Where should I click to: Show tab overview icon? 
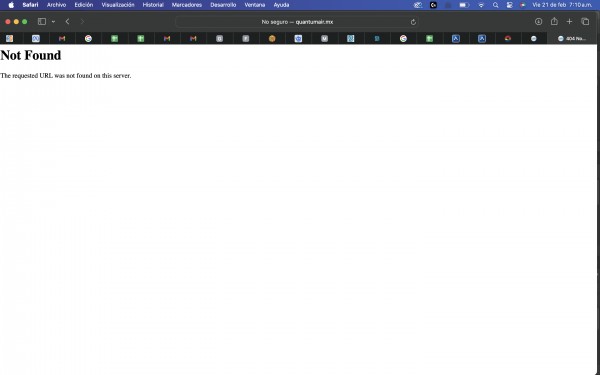585,22
